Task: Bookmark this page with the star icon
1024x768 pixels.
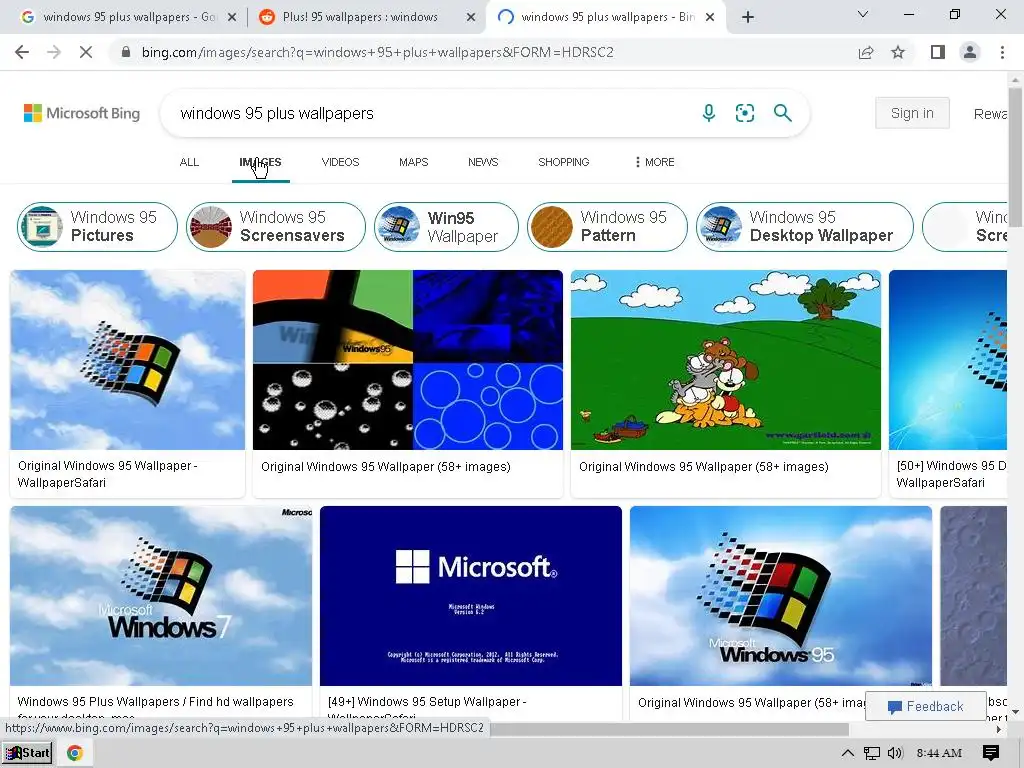Action: click(898, 52)
